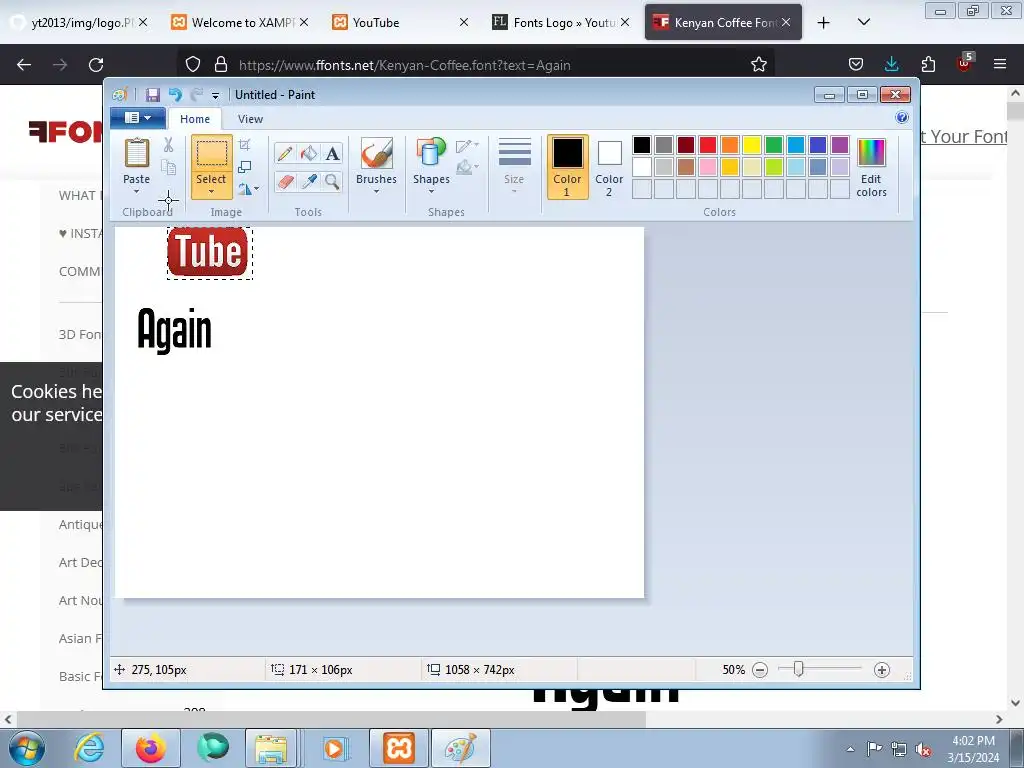Viewport: 1024px width, 768px height.
Task: Switch to the YouTube browser tab
Action: click(399, 22)
